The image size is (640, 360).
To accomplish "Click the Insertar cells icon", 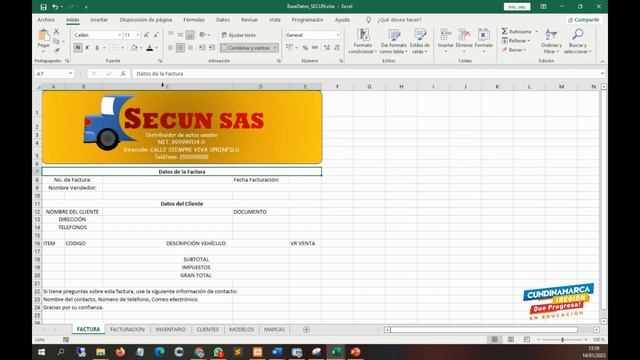I will [446, 35].
